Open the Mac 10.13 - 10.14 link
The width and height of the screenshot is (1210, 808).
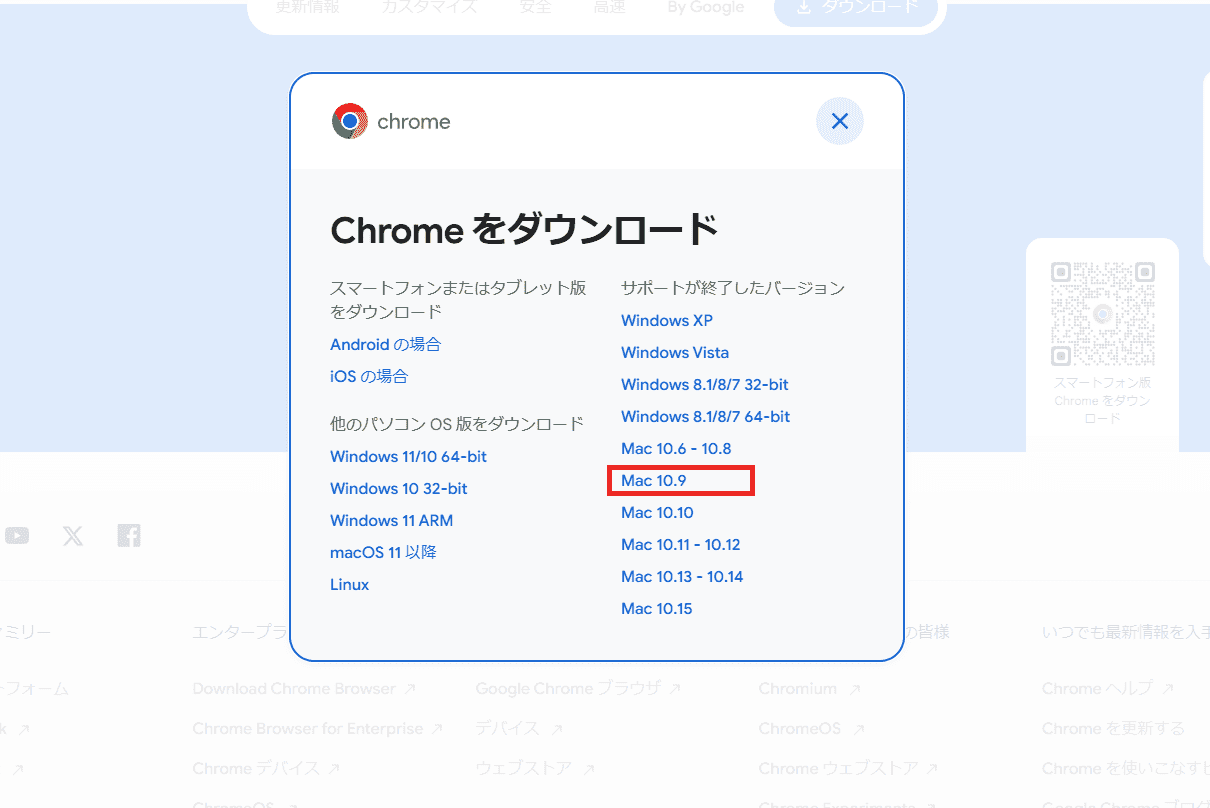682,576
